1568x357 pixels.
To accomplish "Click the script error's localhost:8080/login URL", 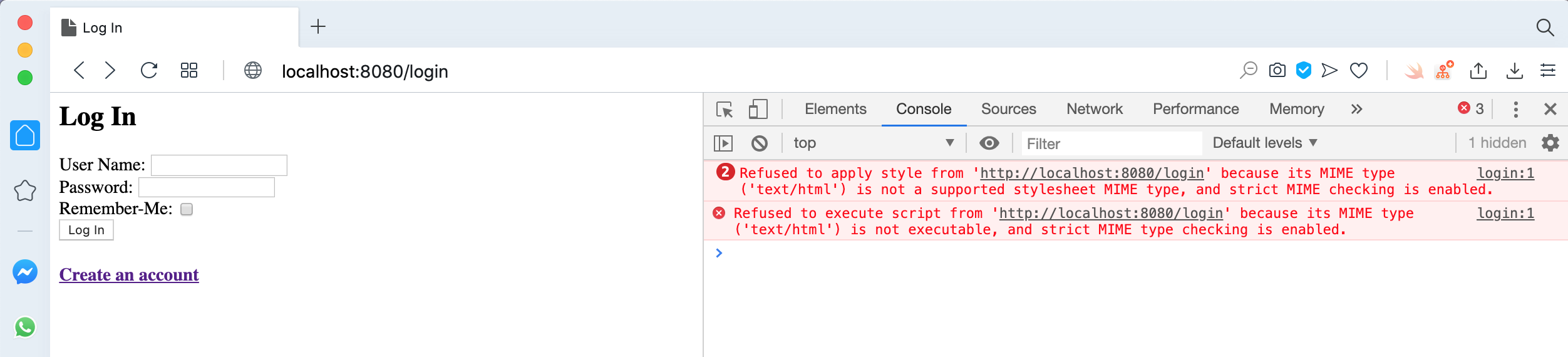I will point(1111,213).
